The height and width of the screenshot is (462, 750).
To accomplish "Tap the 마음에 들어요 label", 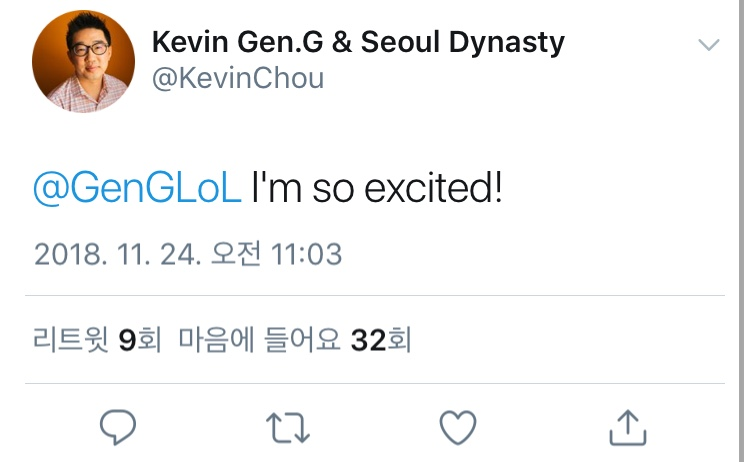I will [x=260, y=341].
